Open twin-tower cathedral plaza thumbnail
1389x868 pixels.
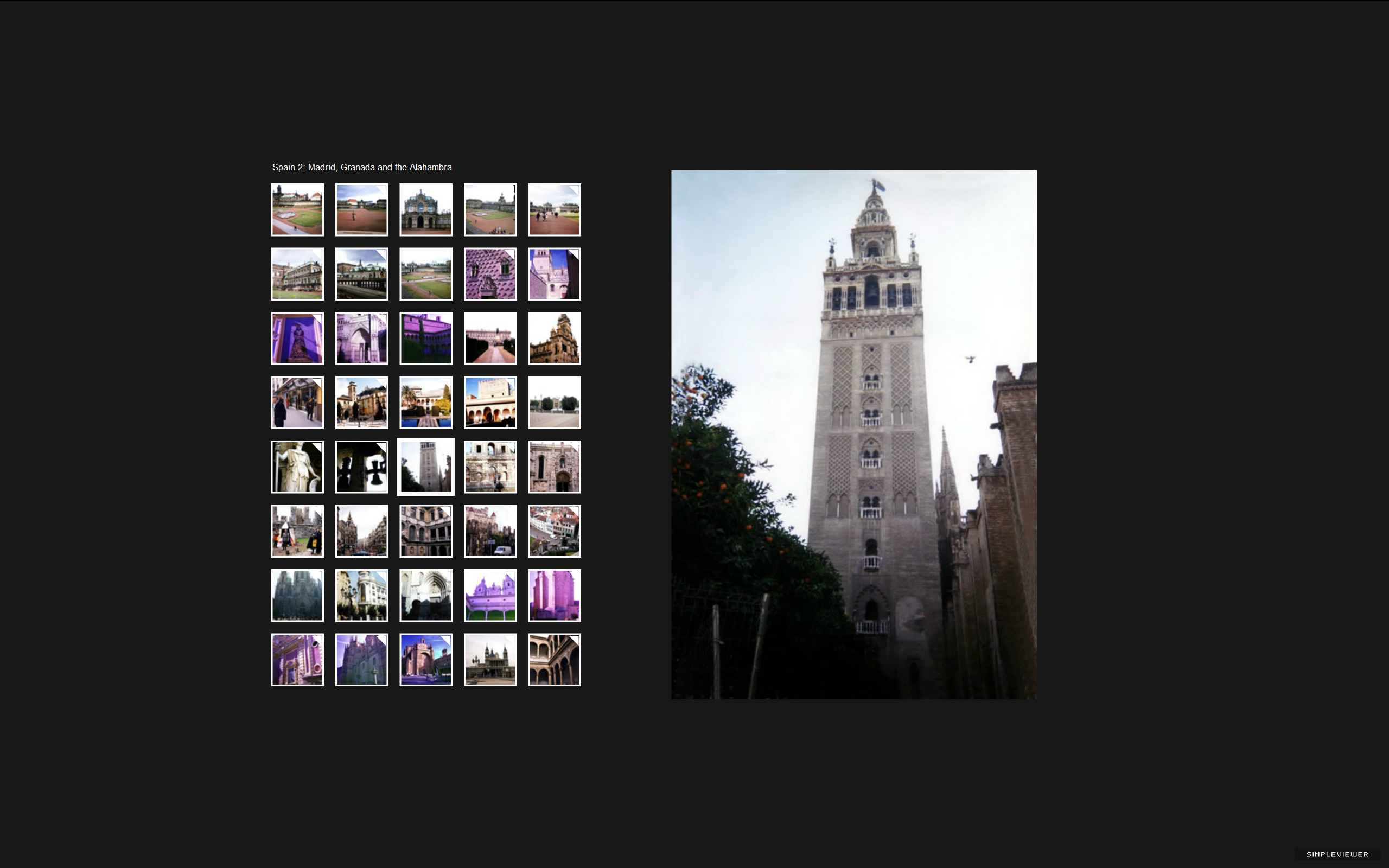click(490, 660)
